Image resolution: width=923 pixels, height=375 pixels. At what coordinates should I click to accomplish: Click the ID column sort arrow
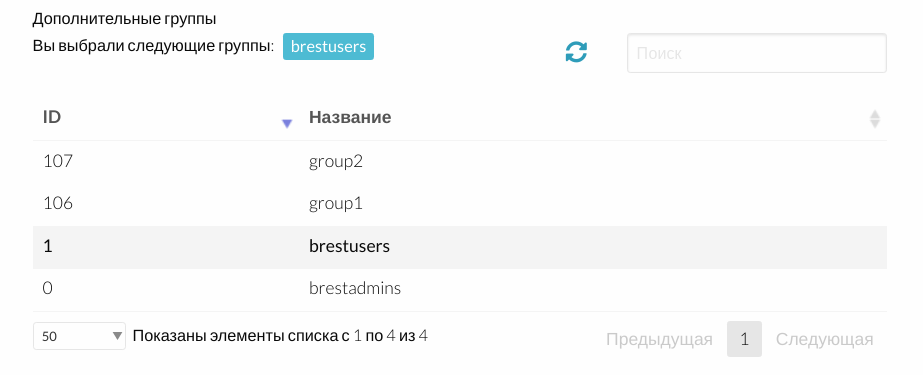pyautogui.click(x=287, y=124)
